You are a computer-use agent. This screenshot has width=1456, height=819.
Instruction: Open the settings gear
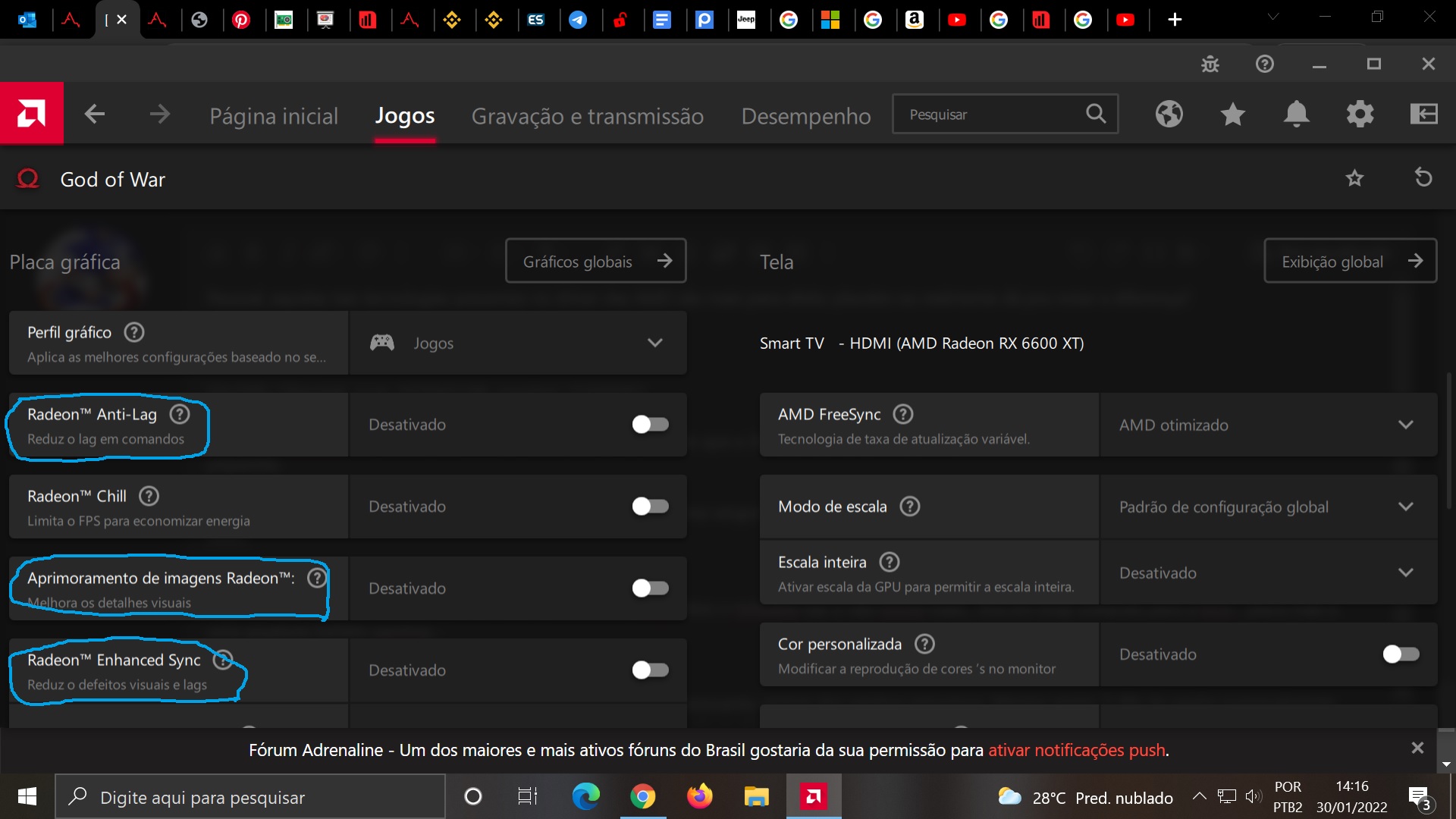[x=1360, y=114]
